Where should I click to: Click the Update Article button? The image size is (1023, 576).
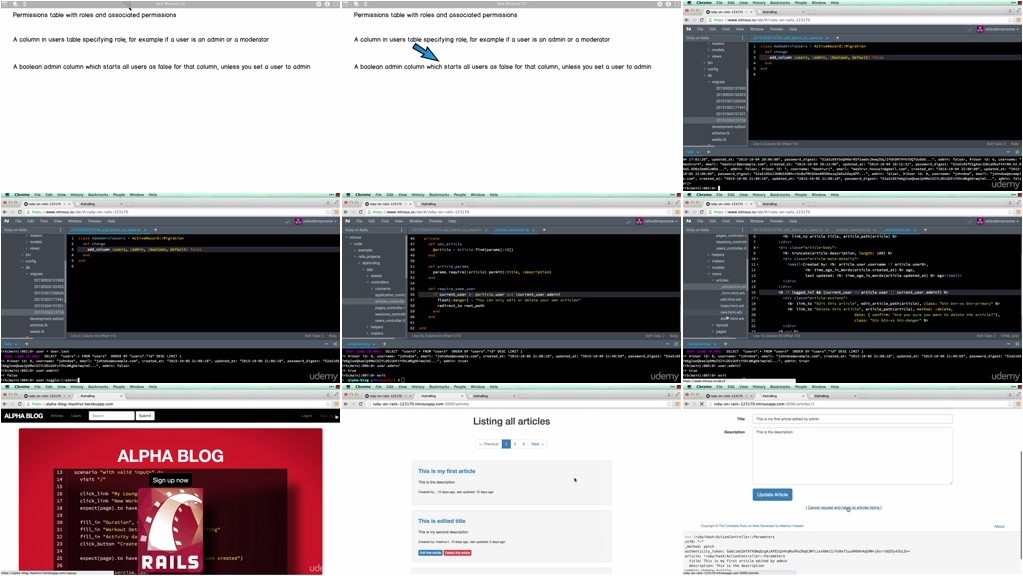pos(772,494)
